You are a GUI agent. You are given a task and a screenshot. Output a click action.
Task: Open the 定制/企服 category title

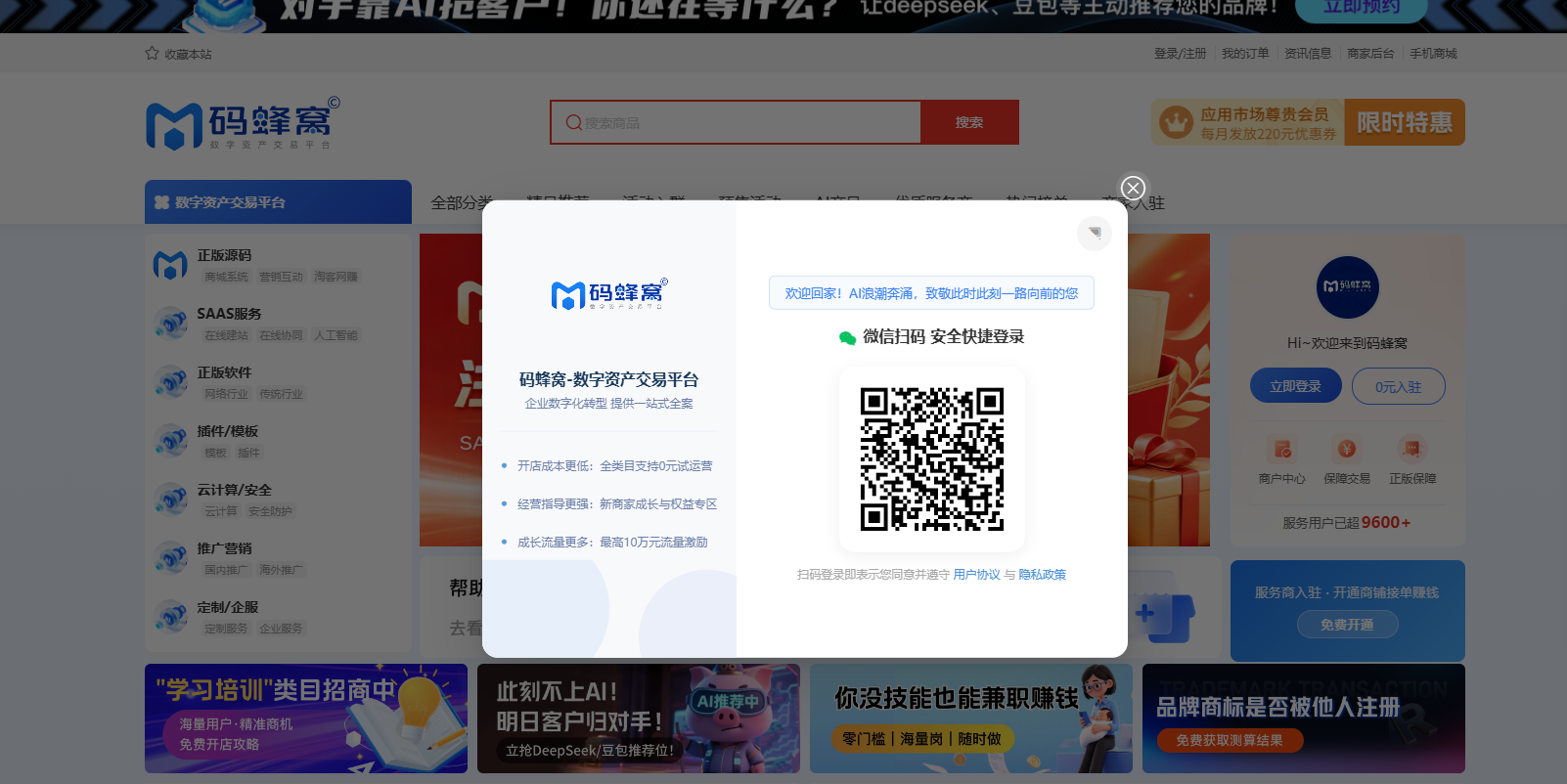[x=228, y=607]
